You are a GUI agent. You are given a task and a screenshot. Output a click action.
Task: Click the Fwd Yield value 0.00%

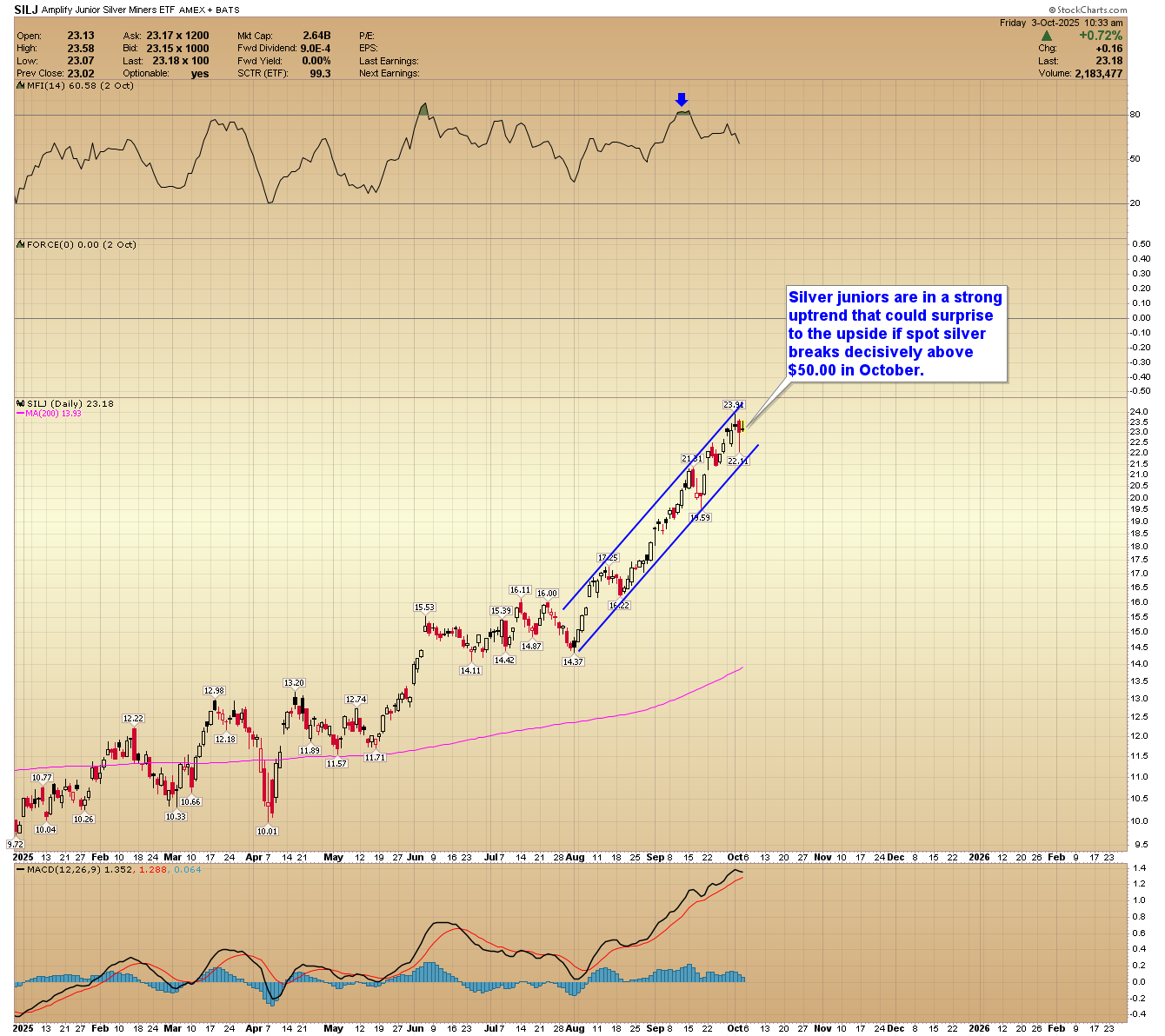point(316,61)
